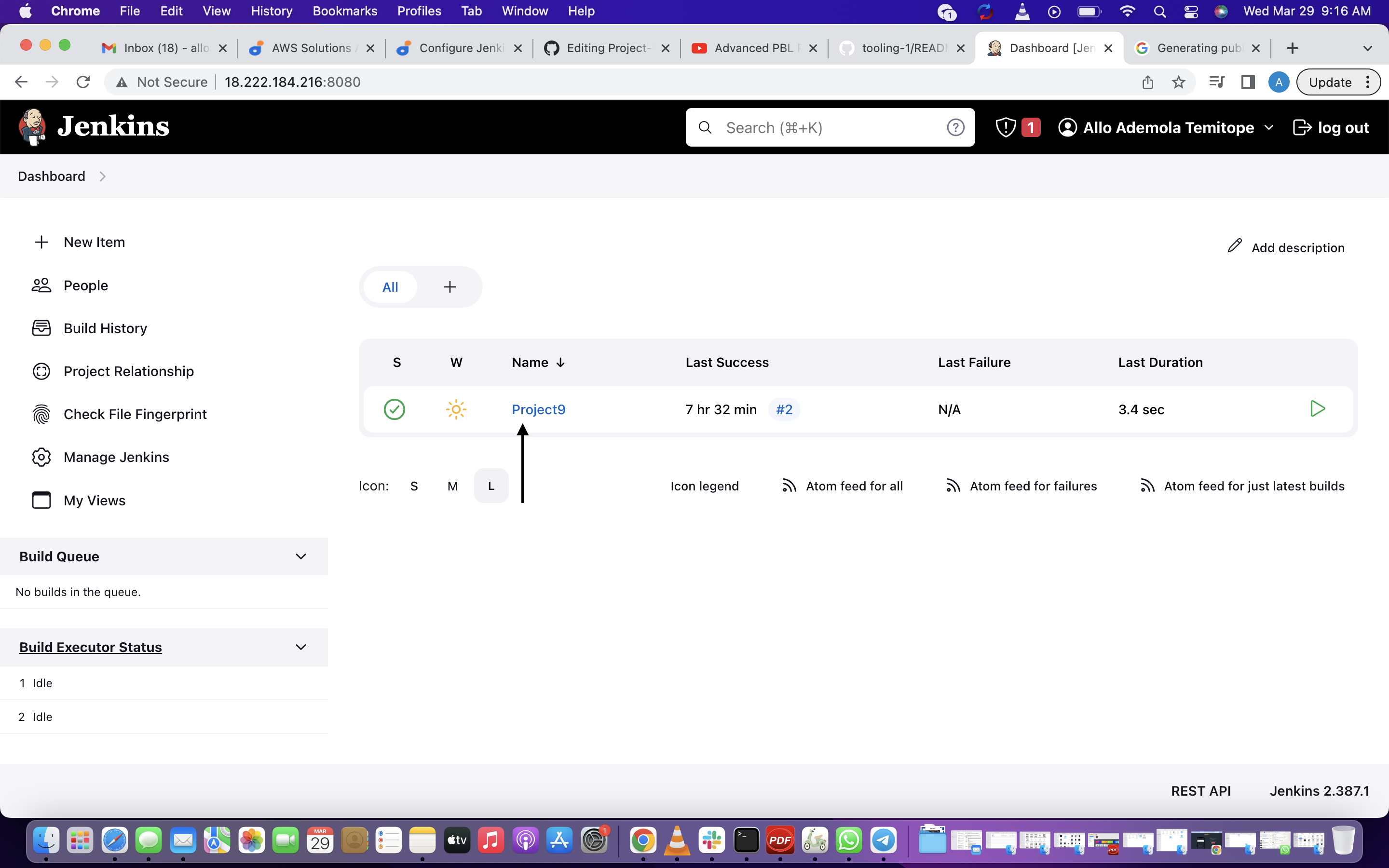Click the Add description pencil icon
Screen dimensions: 1389x868
point(1235,246)
